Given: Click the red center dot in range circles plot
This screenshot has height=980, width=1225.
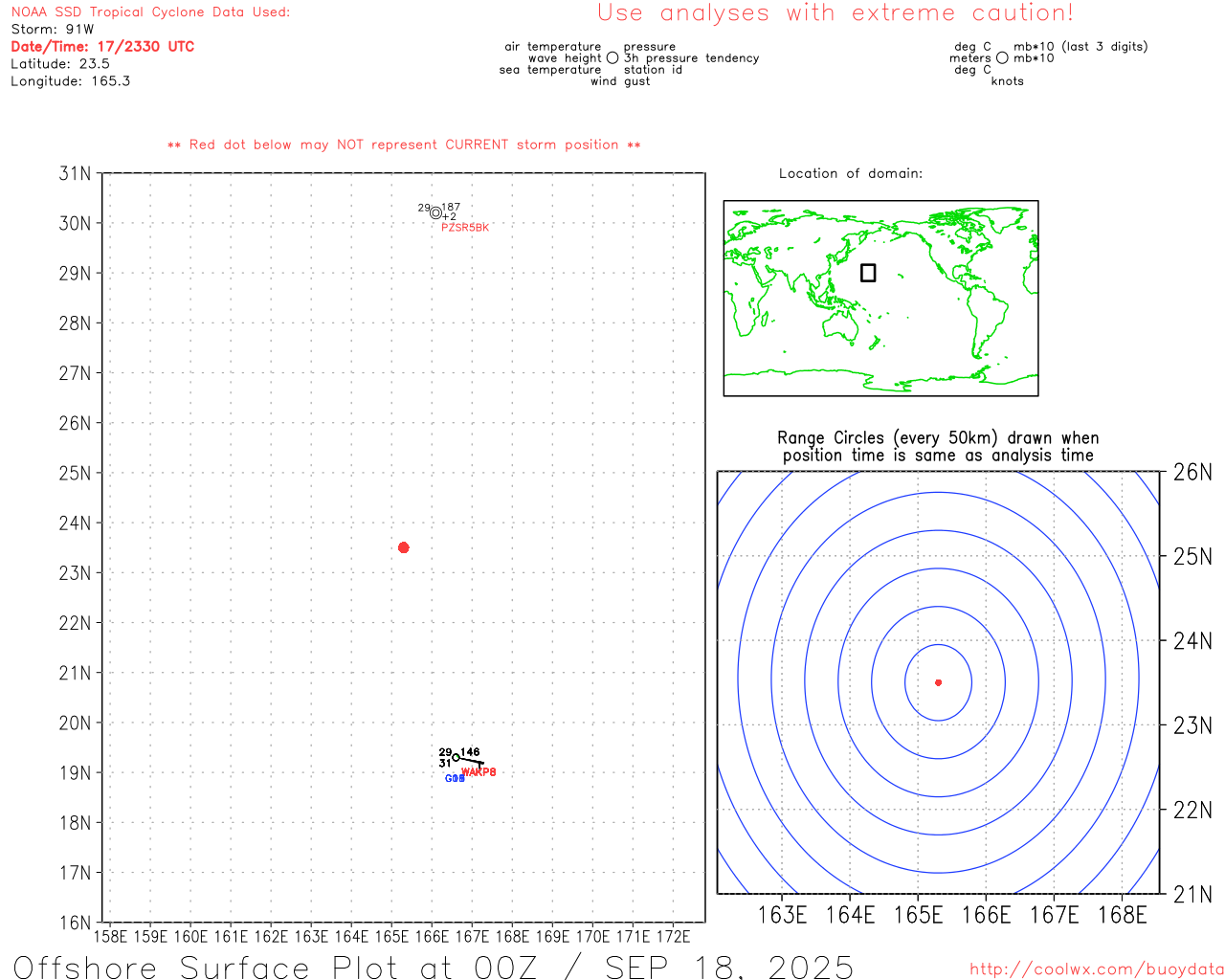Looking at the screenshot, I should point(938,682).
